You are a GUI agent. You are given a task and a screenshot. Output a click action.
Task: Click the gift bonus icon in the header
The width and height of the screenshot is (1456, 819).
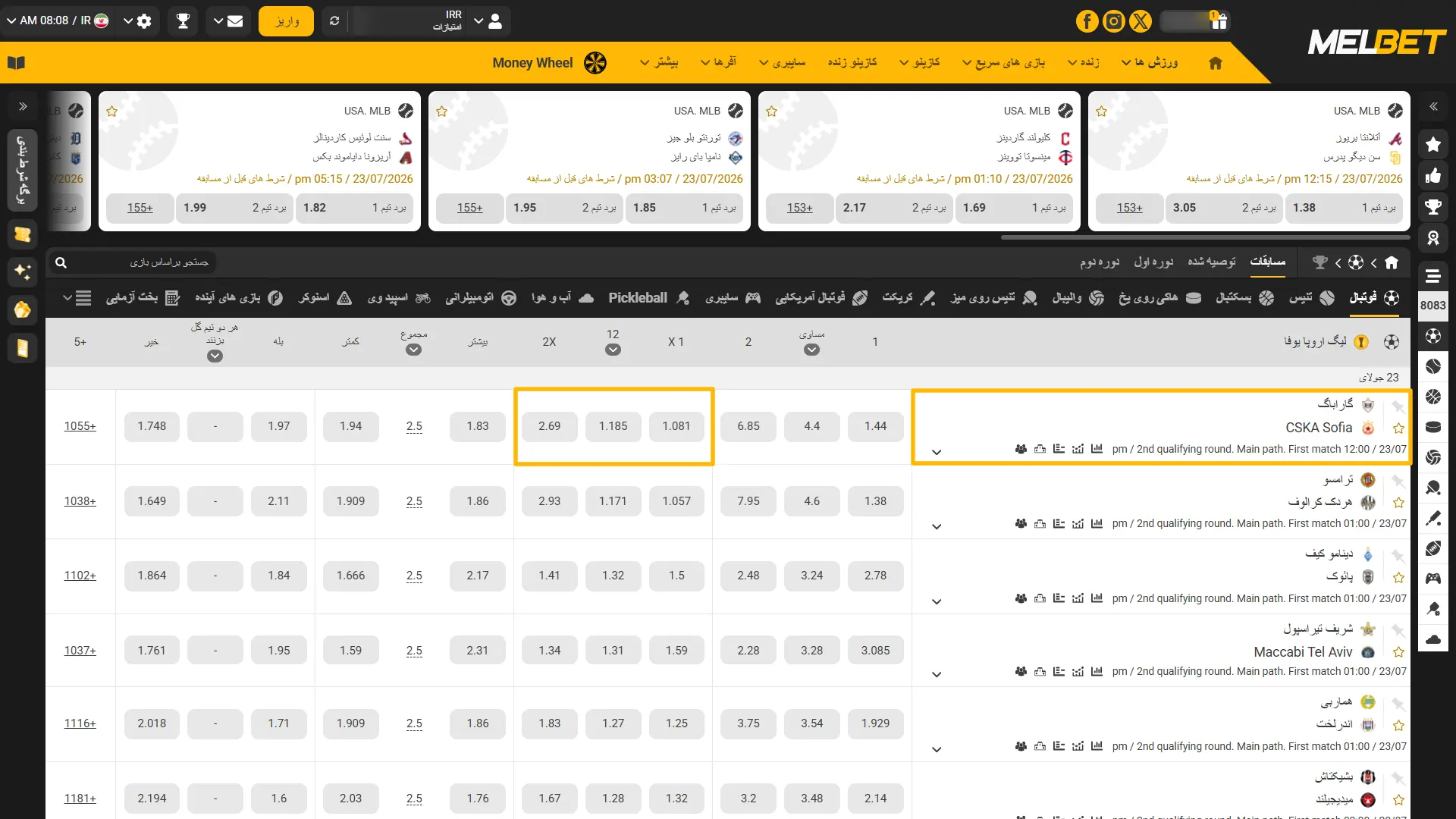1219,21
